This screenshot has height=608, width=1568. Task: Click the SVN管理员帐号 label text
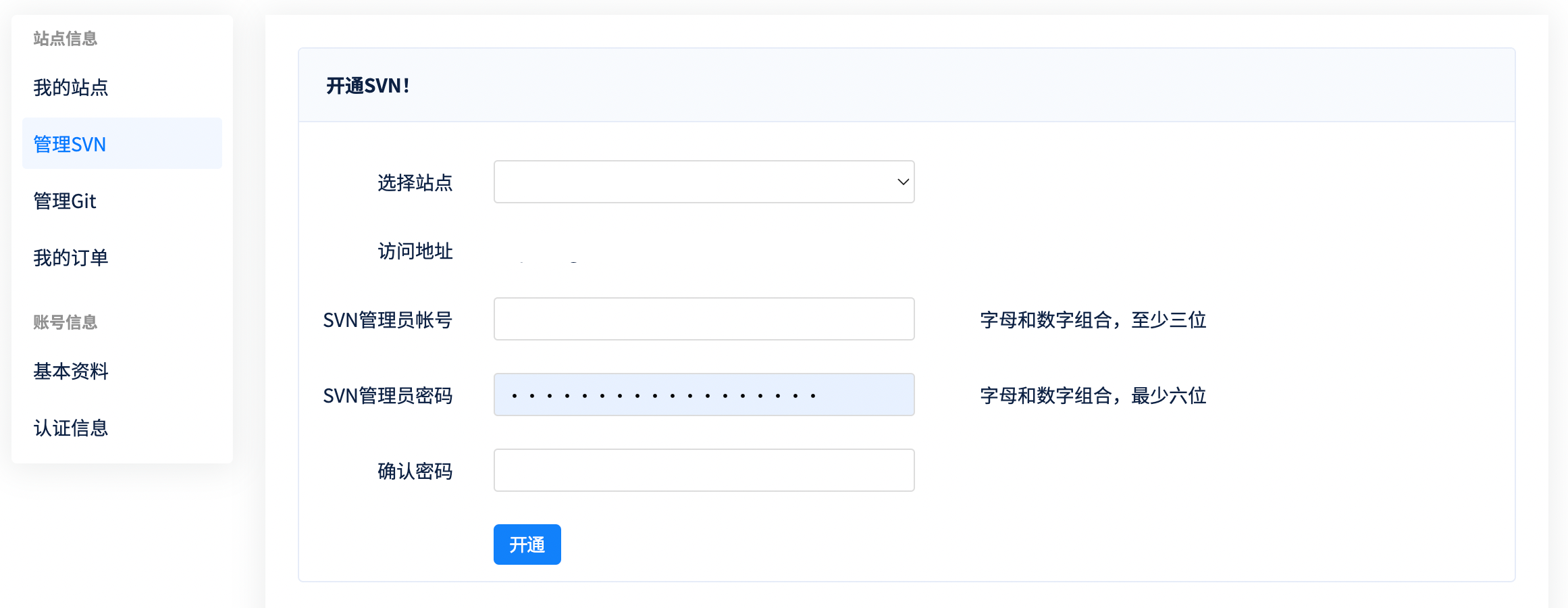click(x=388, y=320)
